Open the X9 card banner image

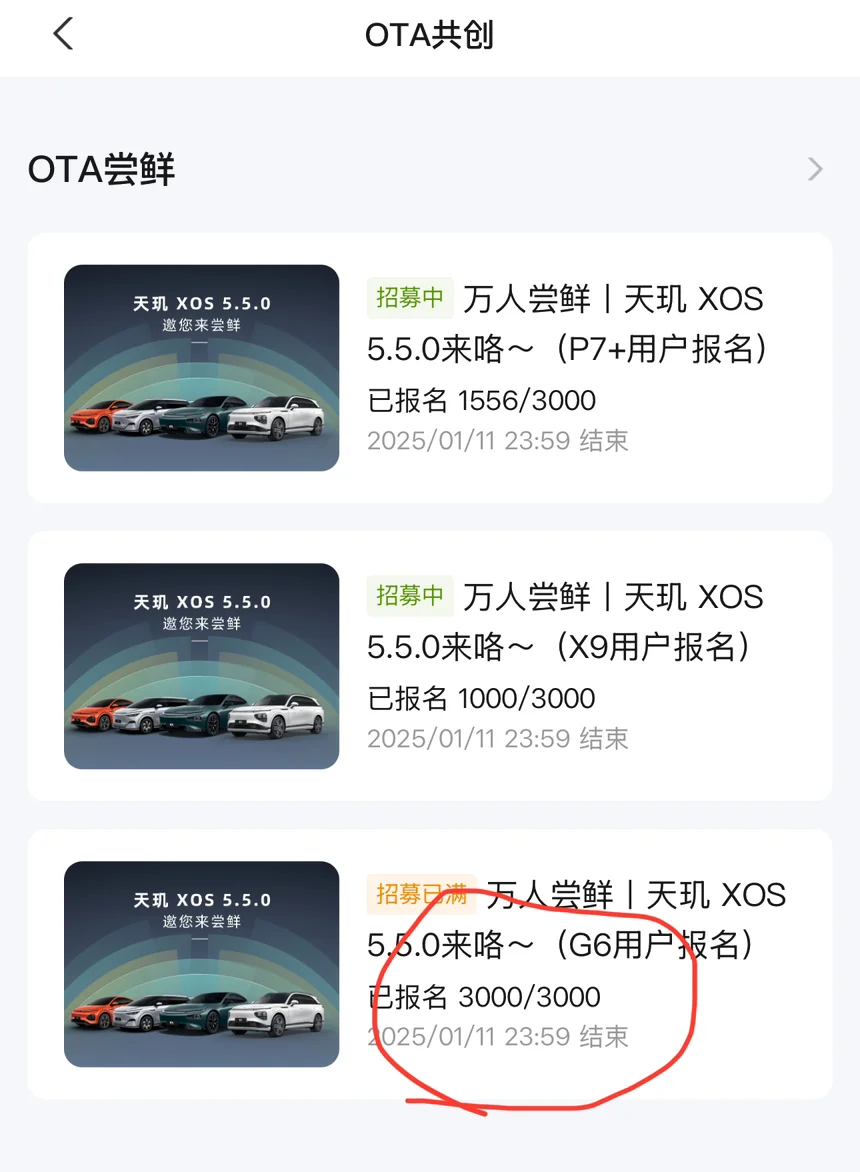pyautogui.click(x=202, y=666)
